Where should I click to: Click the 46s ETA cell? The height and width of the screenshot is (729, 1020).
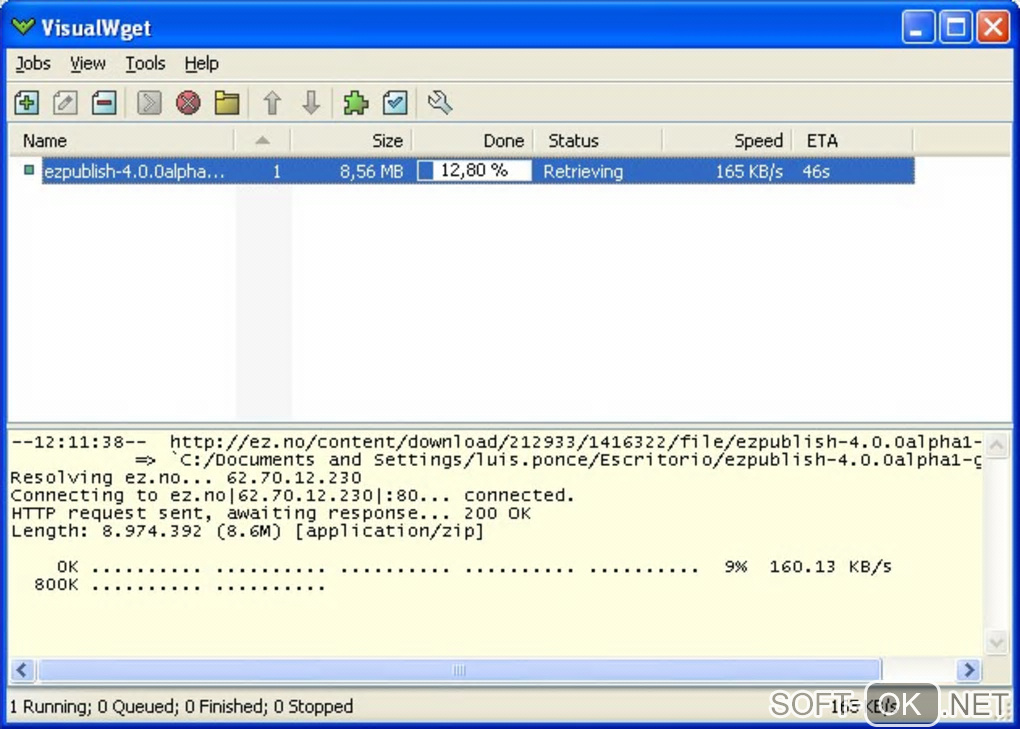(x=816, y=172)
